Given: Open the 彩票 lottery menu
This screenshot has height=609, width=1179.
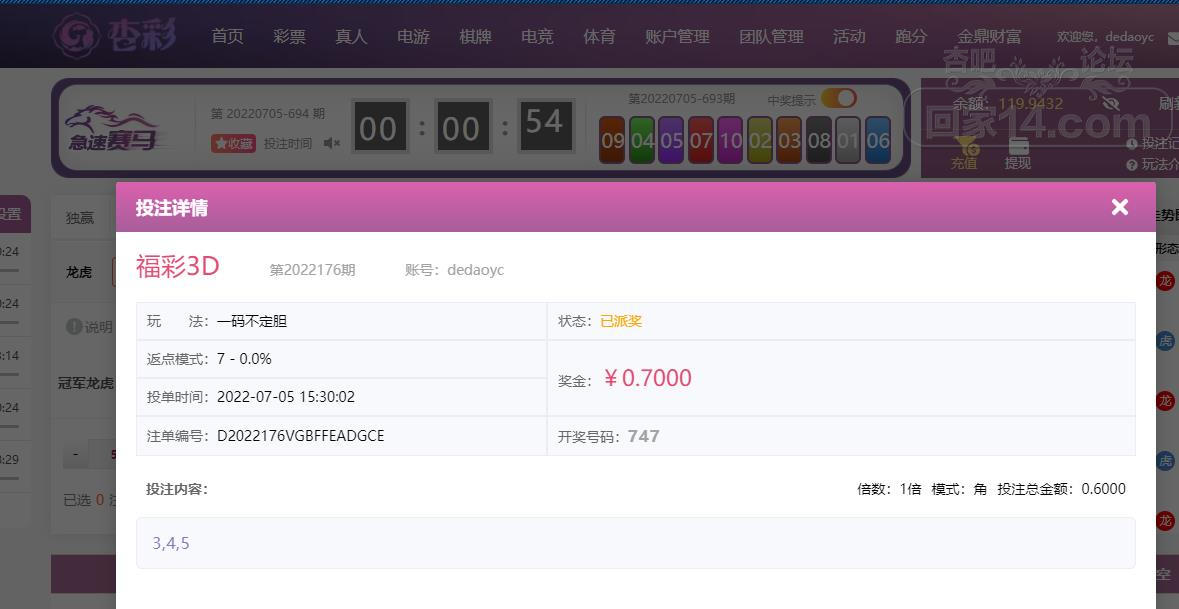Looking at the screenshot, I should coord(289,36).
